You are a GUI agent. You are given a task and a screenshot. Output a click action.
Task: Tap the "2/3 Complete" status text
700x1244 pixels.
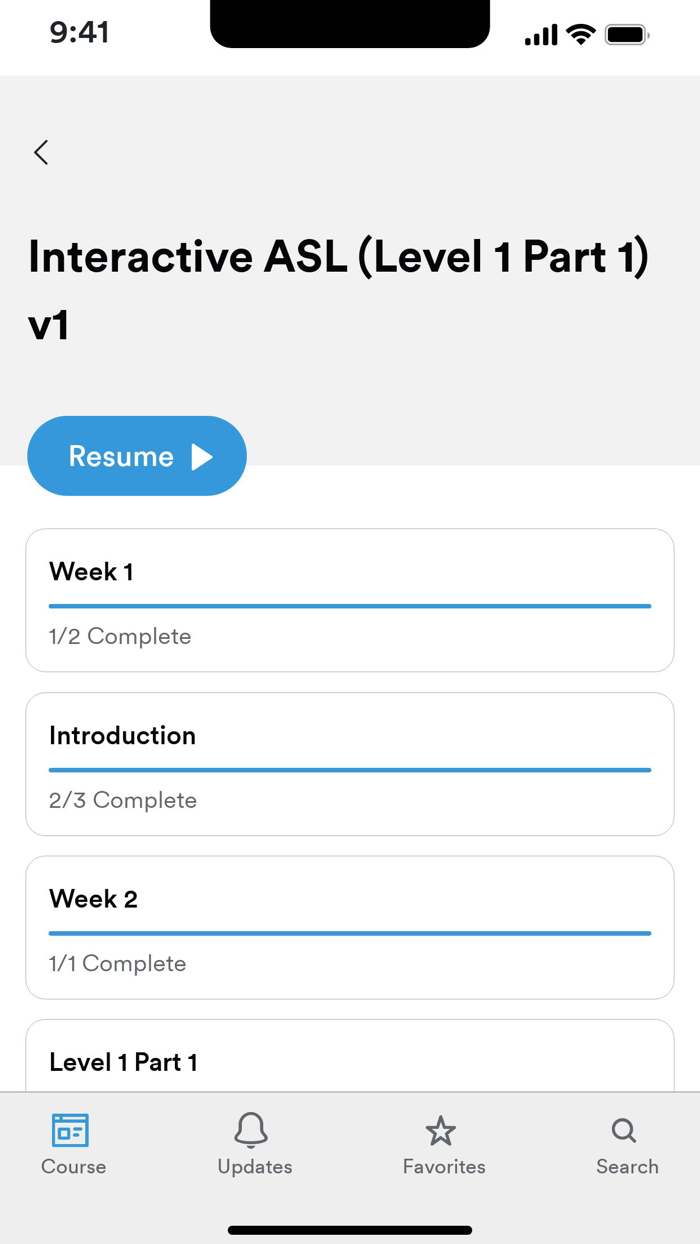123,800
